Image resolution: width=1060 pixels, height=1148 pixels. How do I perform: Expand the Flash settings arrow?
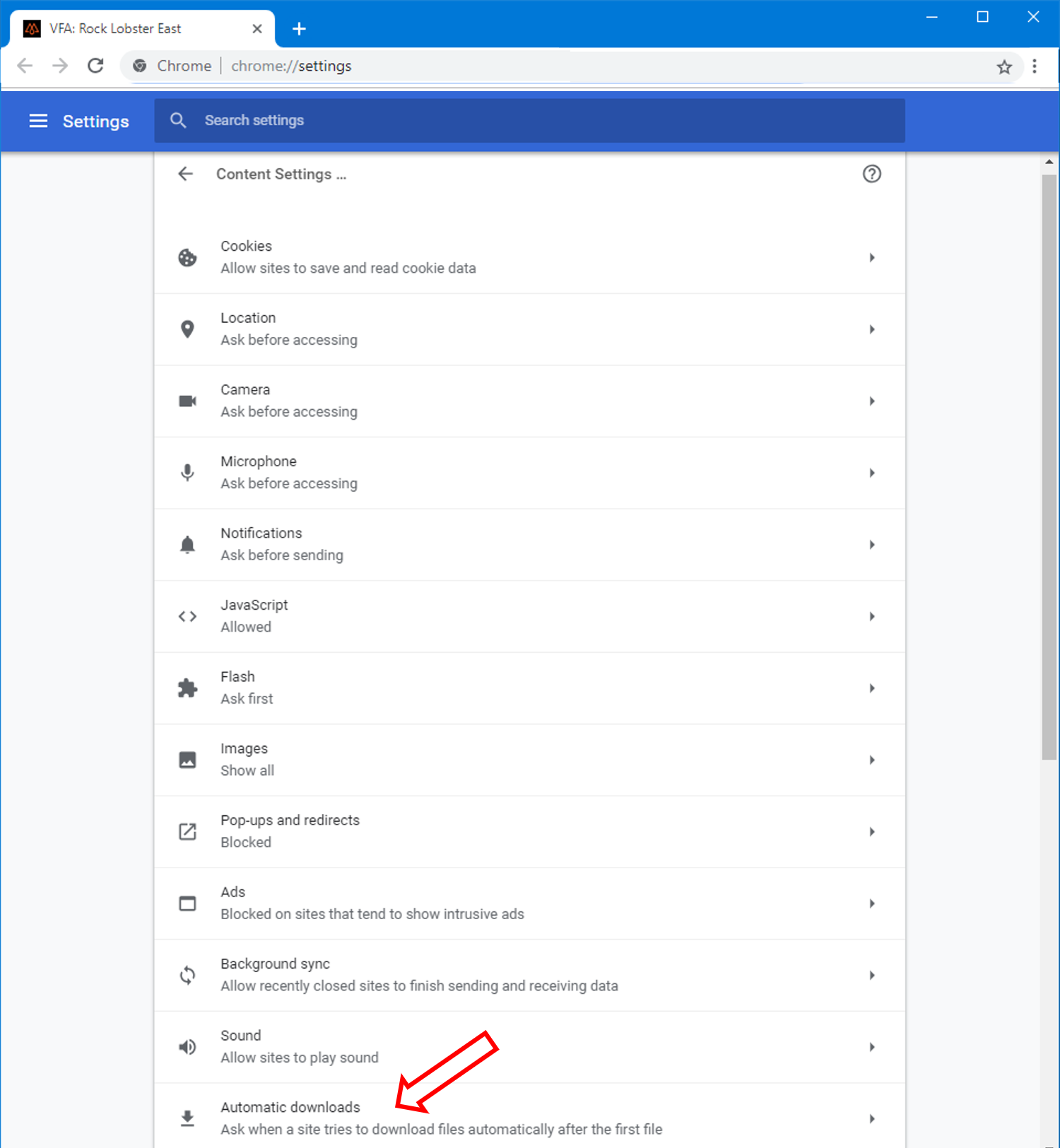coord(872,688)
